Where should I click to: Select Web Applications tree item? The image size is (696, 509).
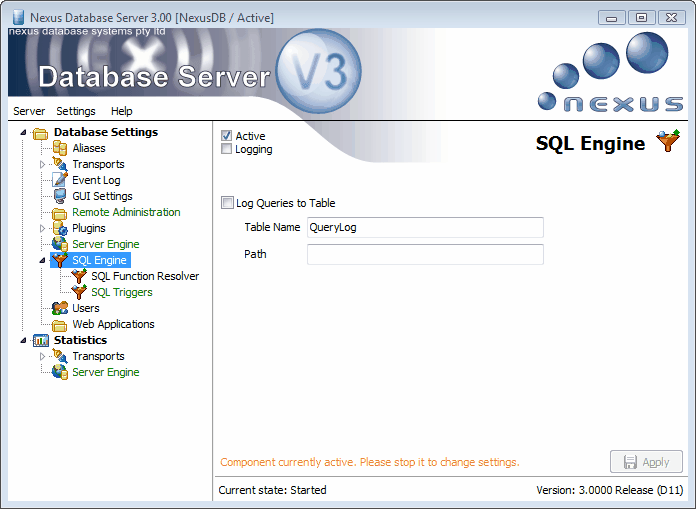click(x=114, y=324)
